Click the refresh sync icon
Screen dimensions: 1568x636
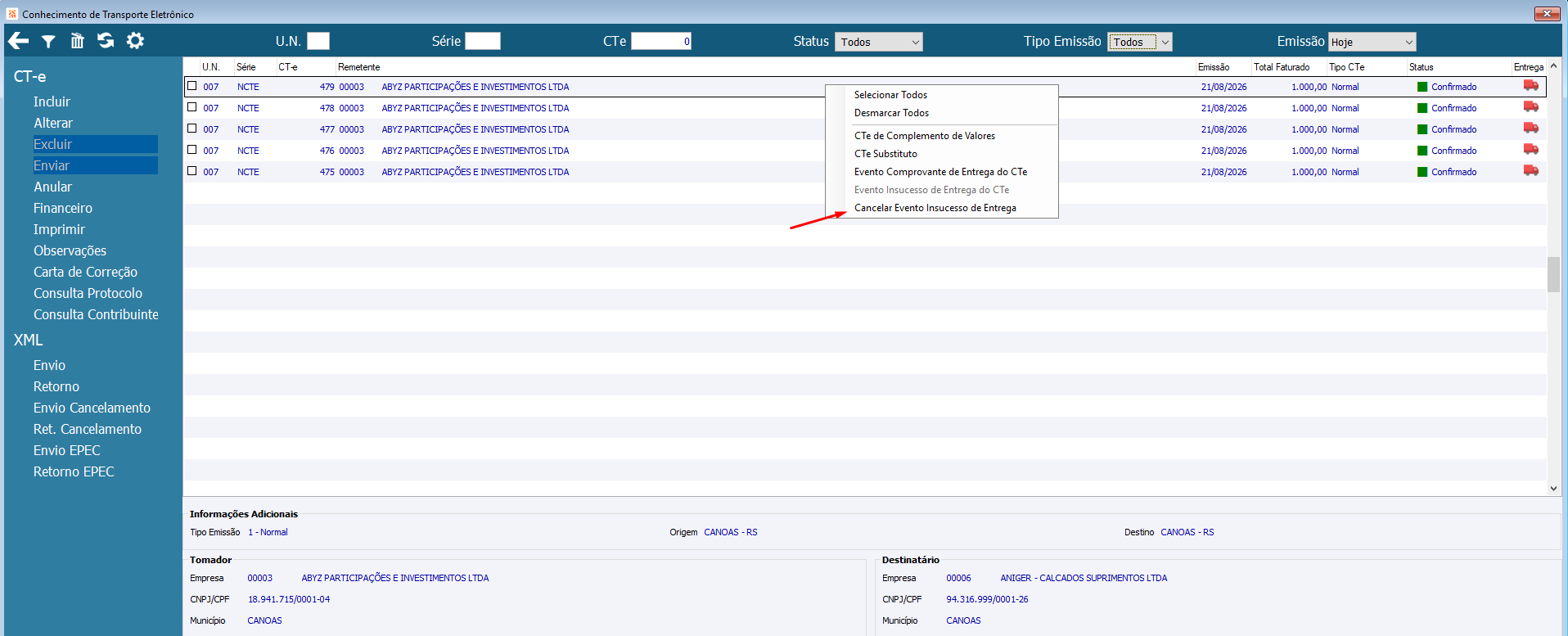pos(106,41)
